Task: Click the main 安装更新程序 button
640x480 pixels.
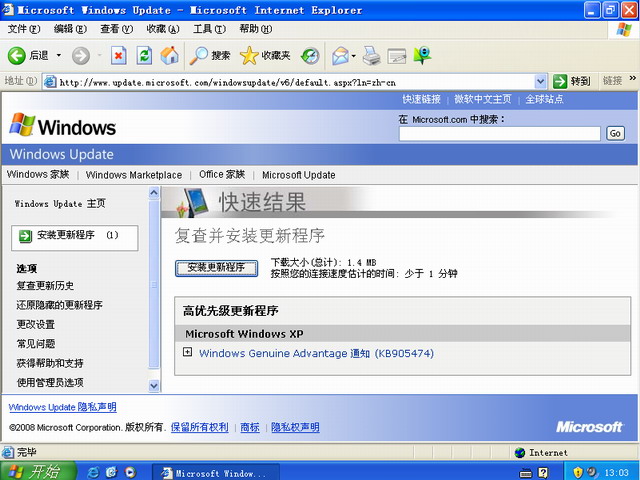Action: pyautogui.click(x=216, y=268)
